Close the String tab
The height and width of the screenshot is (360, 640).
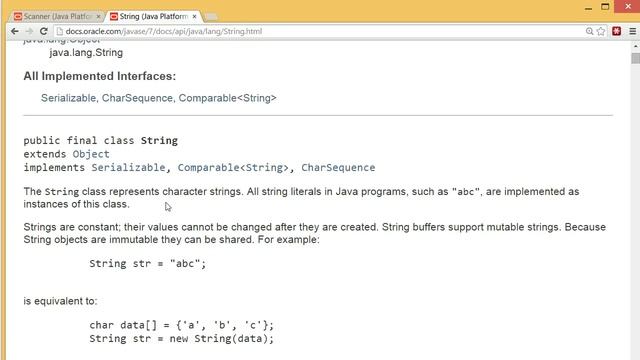(x=194, y=16)
